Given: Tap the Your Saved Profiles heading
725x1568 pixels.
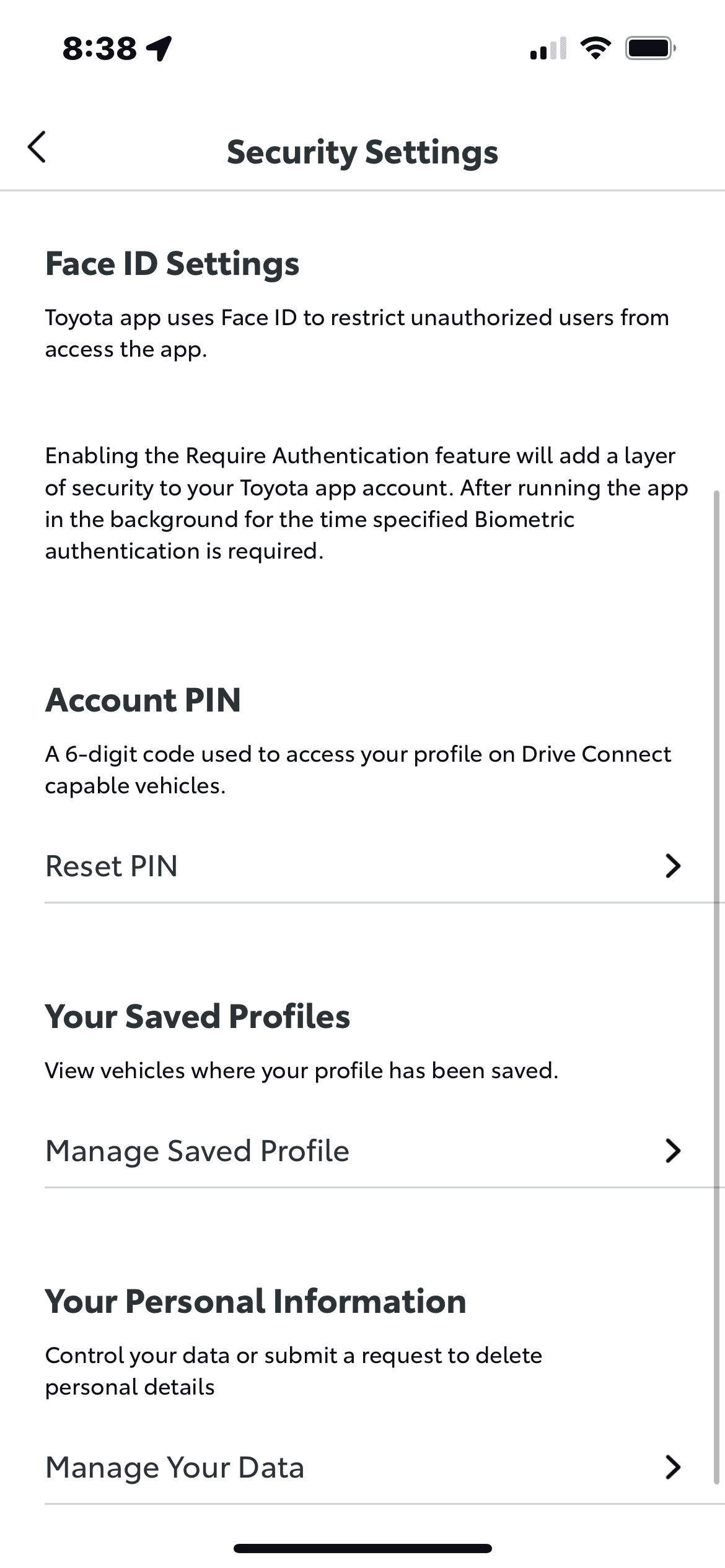Looking at the screenshot, I should coord(198,1016).
